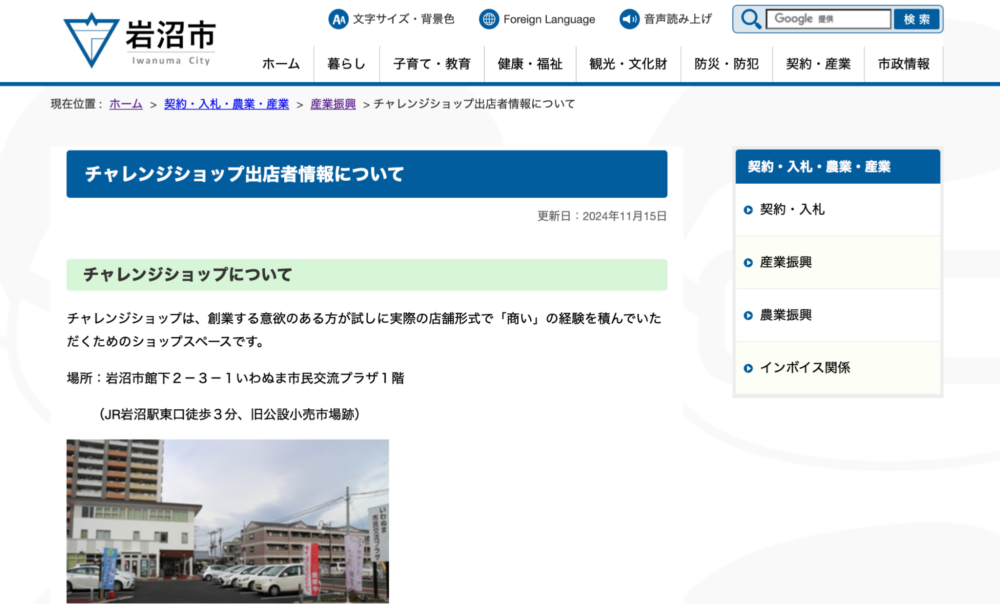Image resolution: width=1000 pixels, height=604 pixels.
Task: Open the 防災・防犯 navigation tab
Action: point(726,64)
